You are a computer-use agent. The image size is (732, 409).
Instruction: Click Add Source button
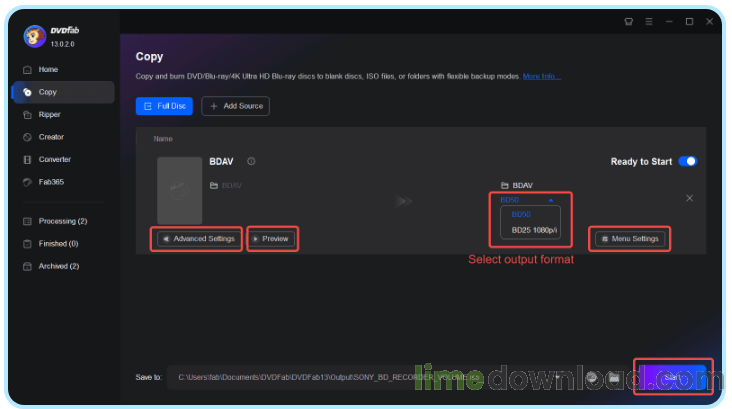click(x=235, y=106)
